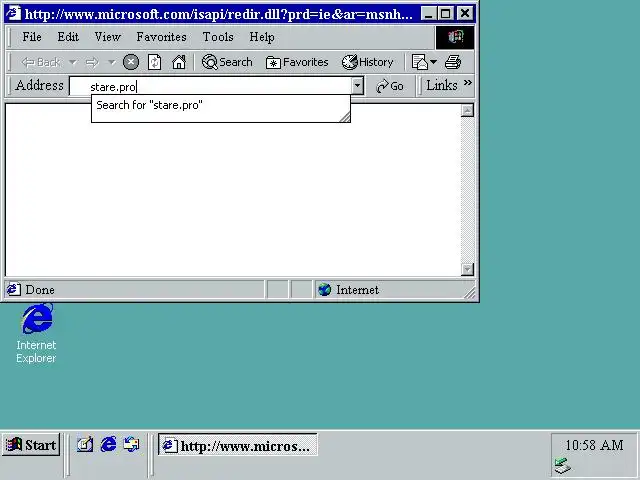
Task: Click the status bar page icon beside Done
Action: 13,289
